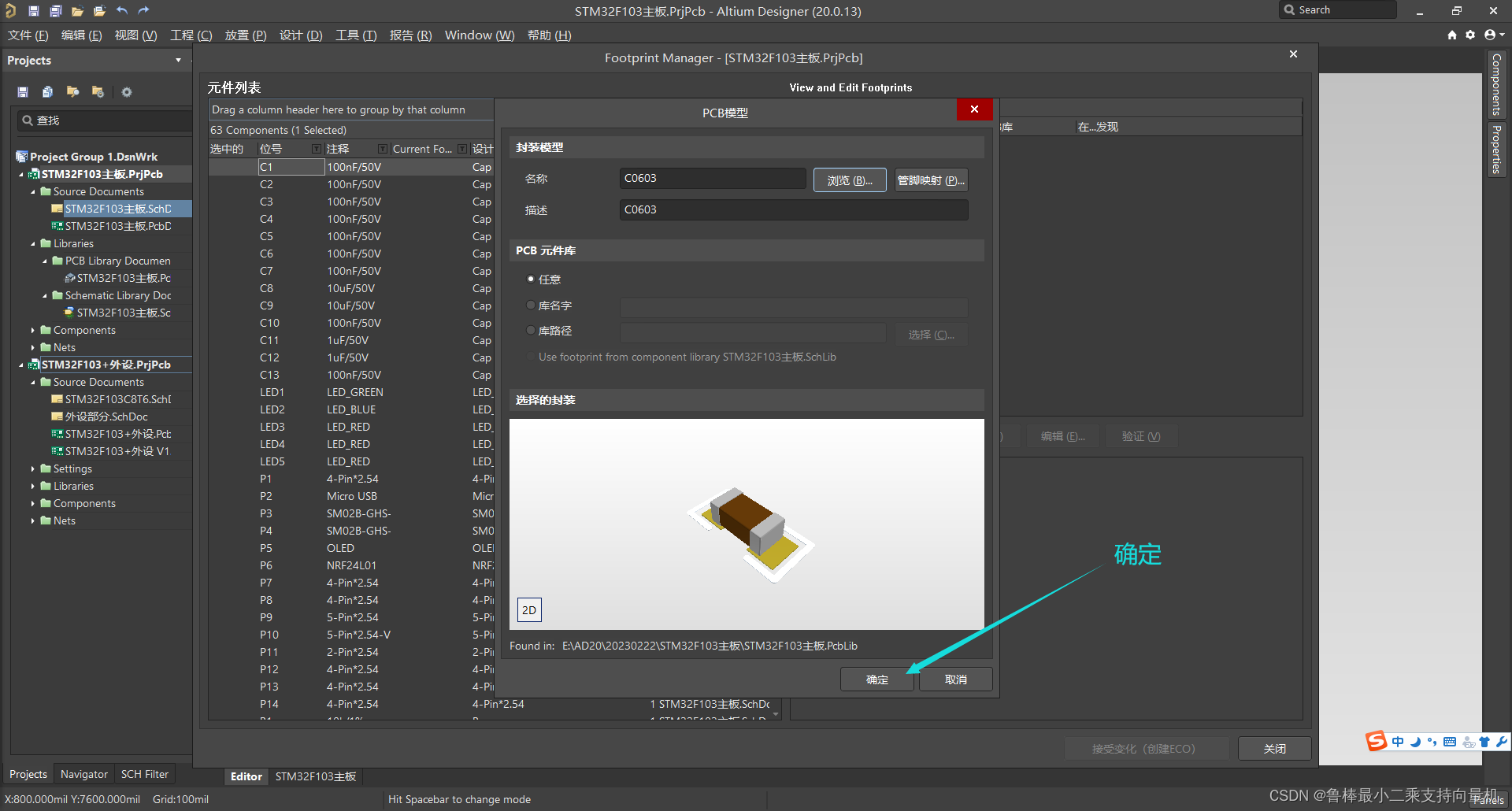Click the shirt skin icon in the IME toolbar
Image resolution: width=1512 pixels, height=811 pixels.
tap(1484, 742)
